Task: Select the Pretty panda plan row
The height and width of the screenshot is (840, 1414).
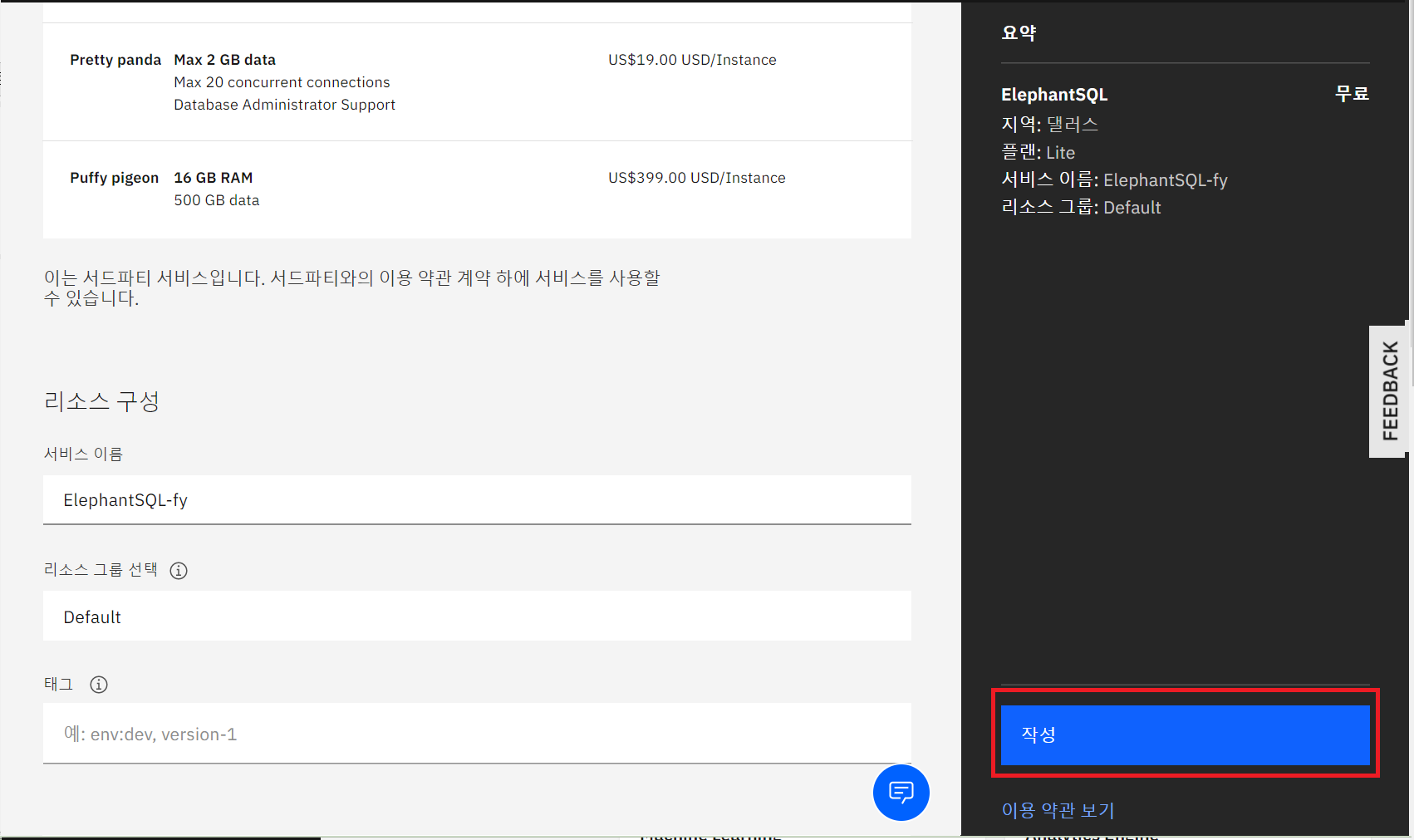Action: pos(477,81)
